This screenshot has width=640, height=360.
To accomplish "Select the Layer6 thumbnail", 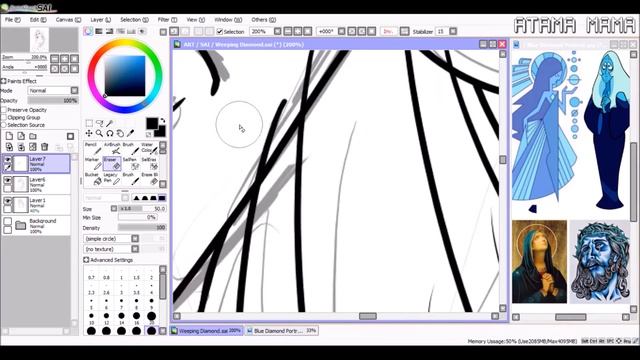I will (x=20, y=184).
